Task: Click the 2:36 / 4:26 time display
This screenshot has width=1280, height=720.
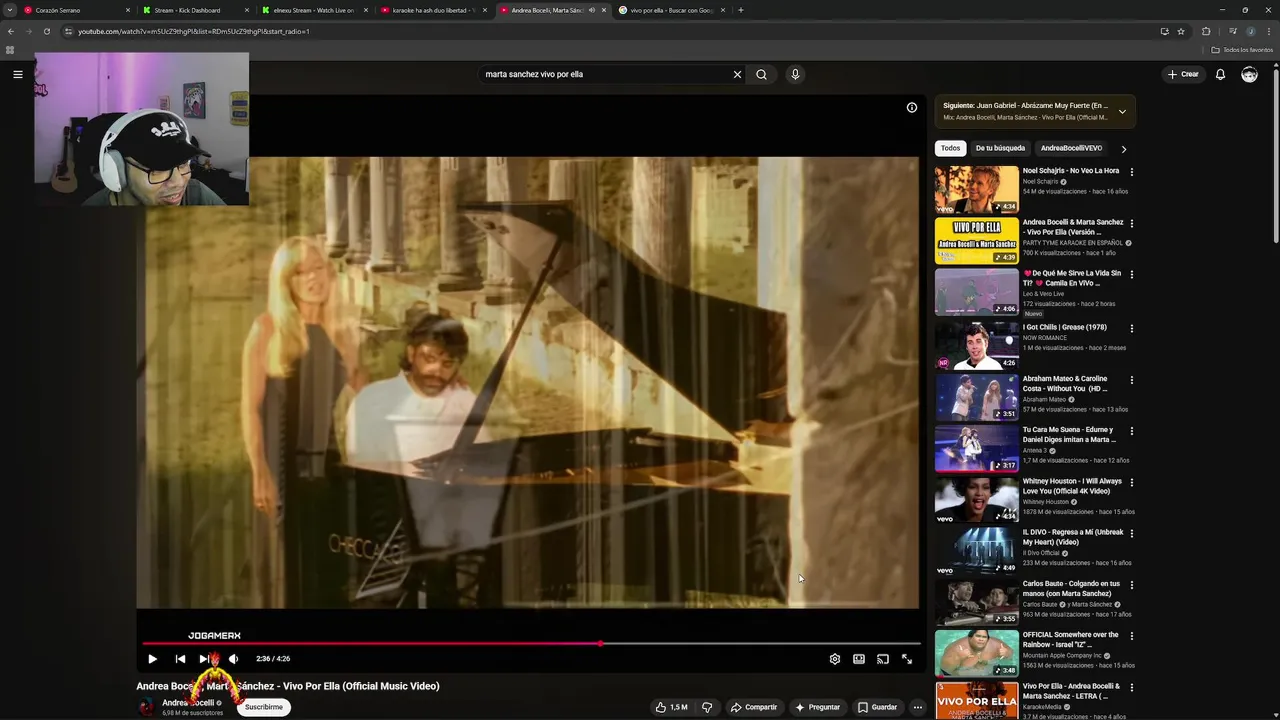Action: 273,659
